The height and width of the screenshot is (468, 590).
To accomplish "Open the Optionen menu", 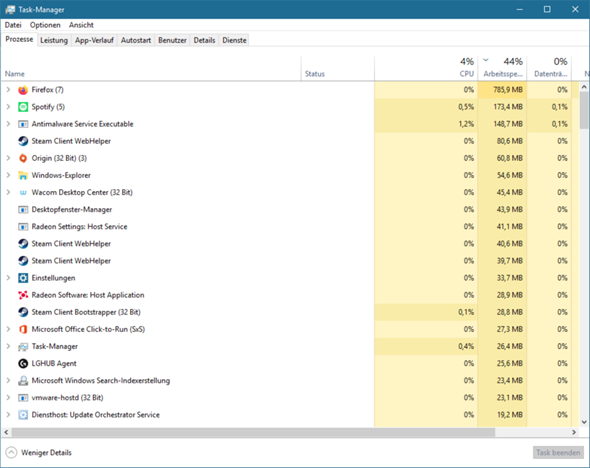I will (45, 25).
